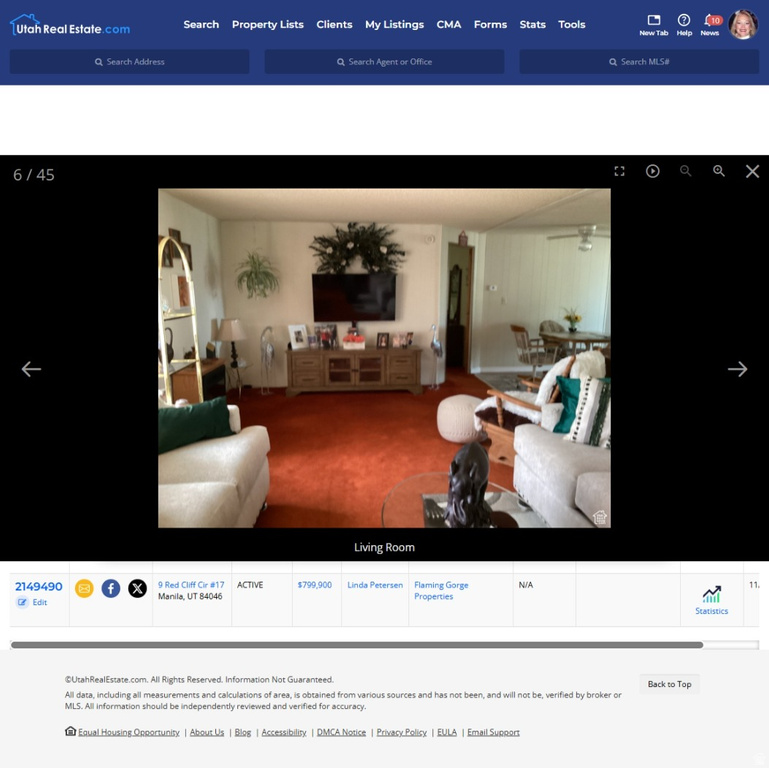Open a New Tab
The width and height of the screenshot is (769, 768).
(653, 24)
